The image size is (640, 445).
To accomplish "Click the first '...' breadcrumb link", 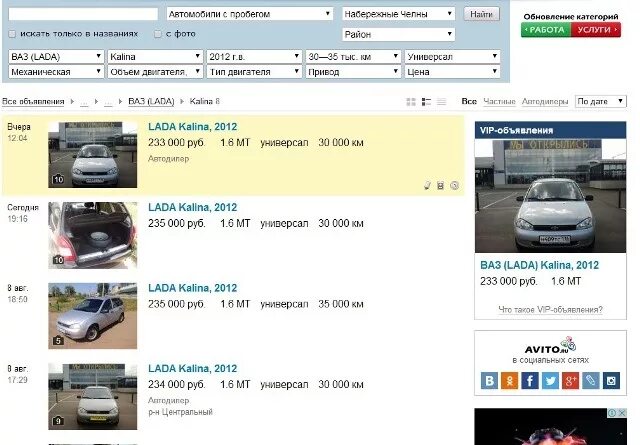I will point(84,102).
